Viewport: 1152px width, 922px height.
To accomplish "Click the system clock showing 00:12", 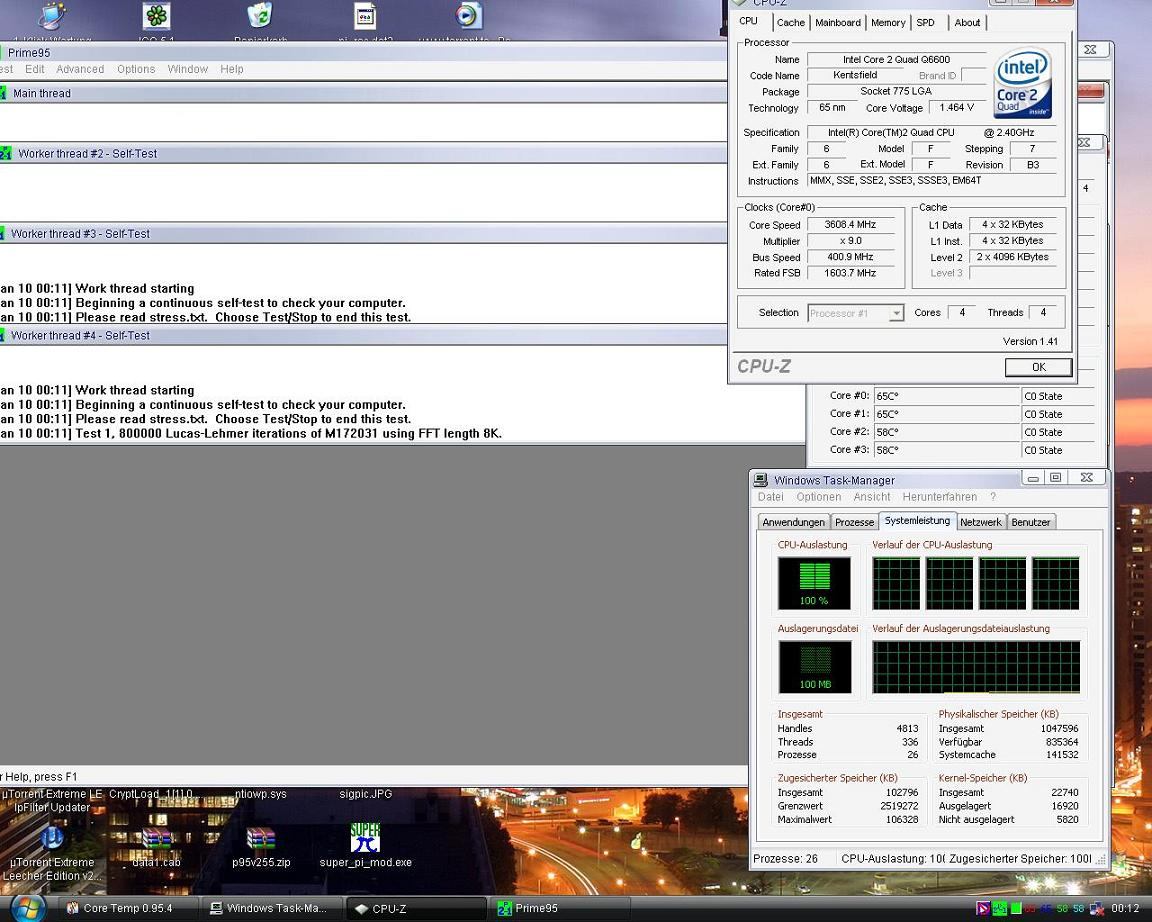I will tap(1125, 910).
